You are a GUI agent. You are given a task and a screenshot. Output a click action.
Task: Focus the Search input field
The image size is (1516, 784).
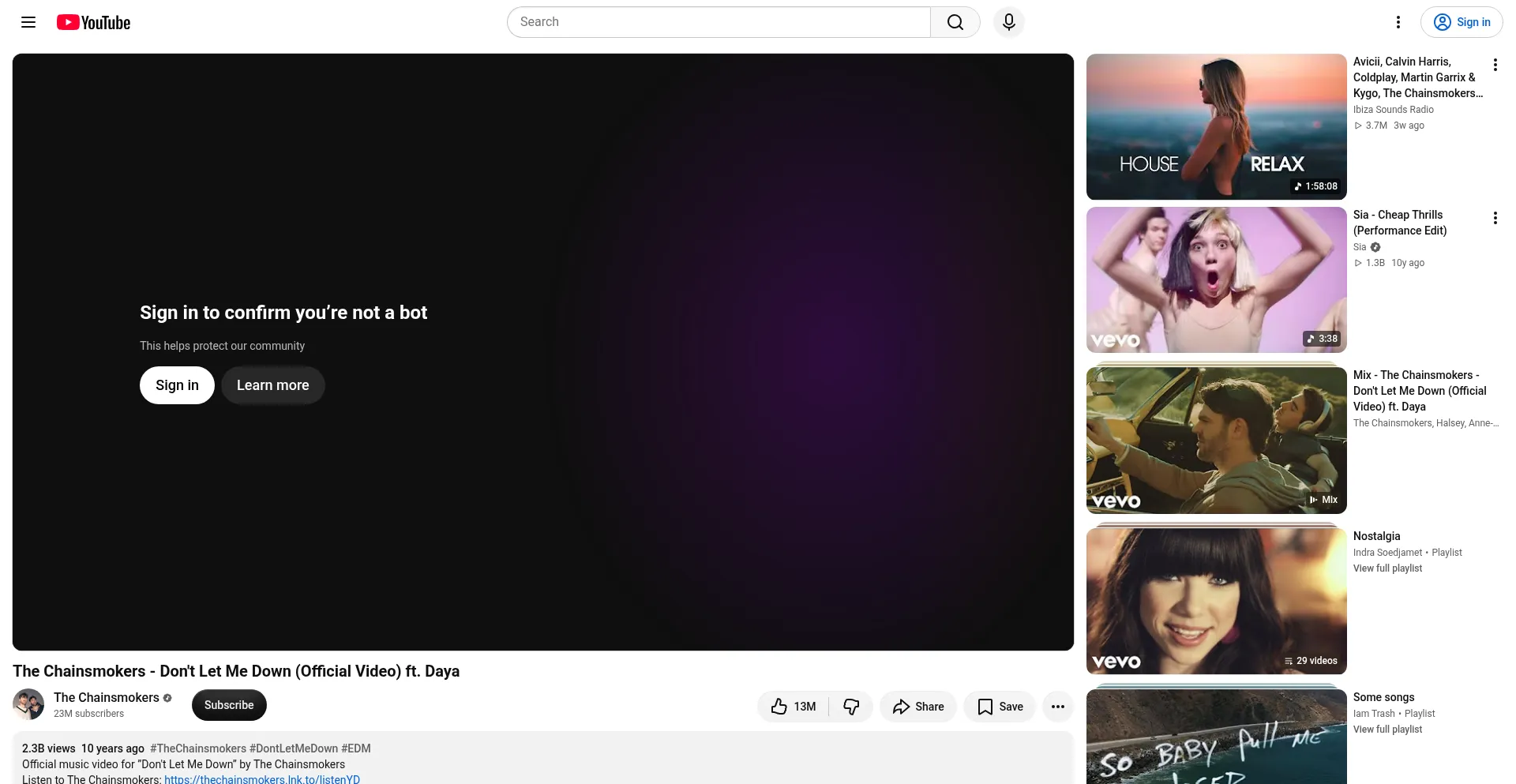(x=719, y=22)
